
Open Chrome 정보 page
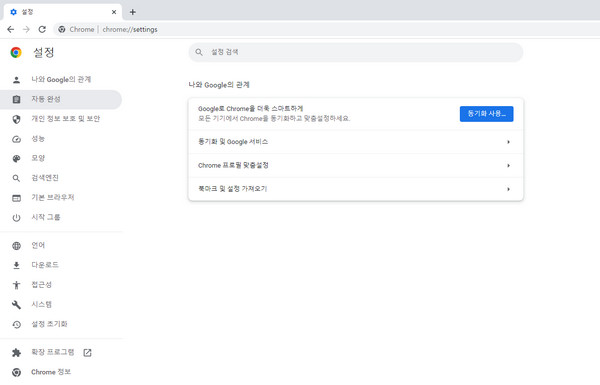tap(61, 372)
